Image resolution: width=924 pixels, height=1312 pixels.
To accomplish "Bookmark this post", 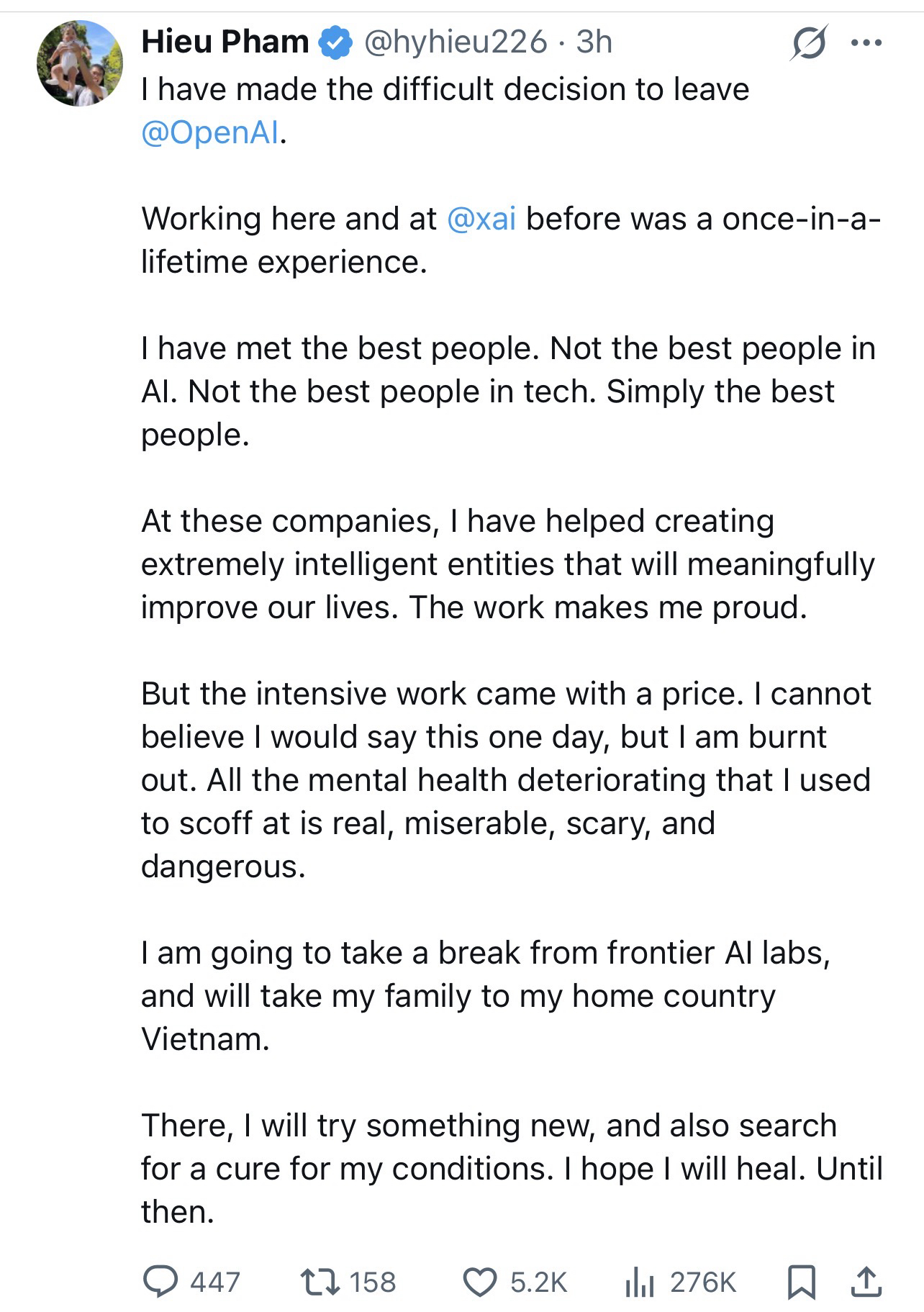I will point(802,1282).
